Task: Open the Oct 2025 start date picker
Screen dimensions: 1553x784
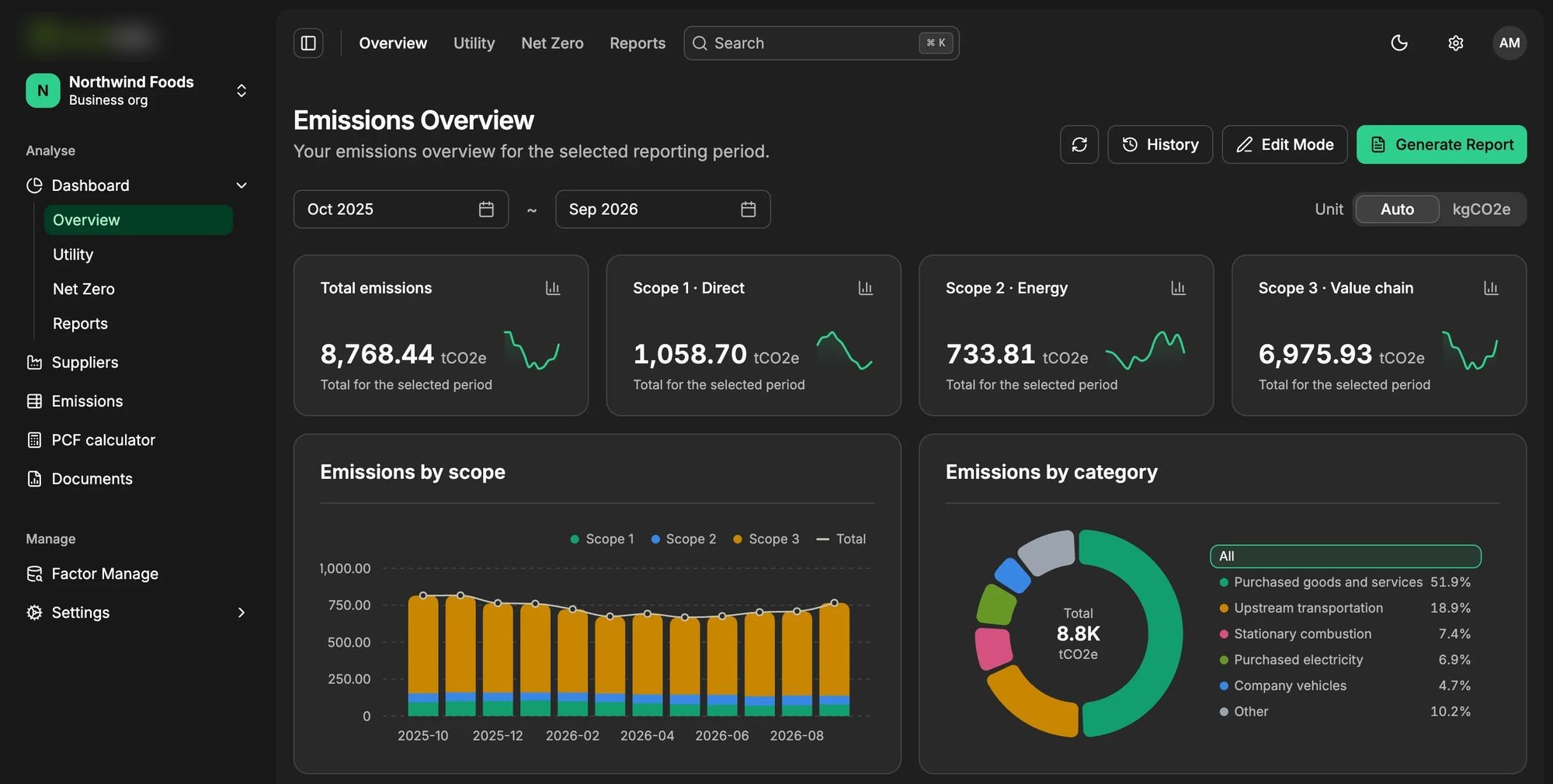Action: [401, 210]
